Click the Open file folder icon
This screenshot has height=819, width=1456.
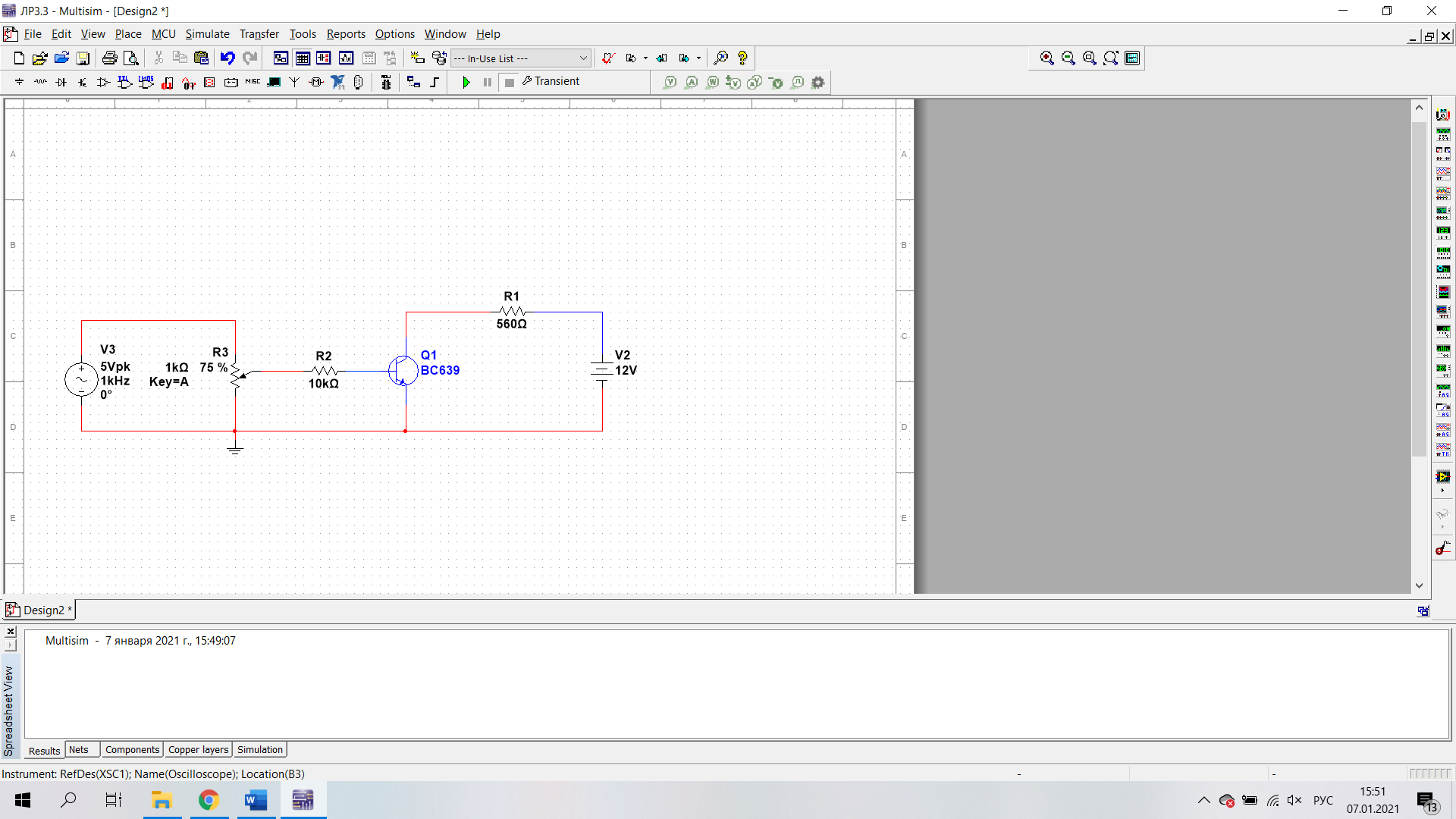(x=40, y=58)
